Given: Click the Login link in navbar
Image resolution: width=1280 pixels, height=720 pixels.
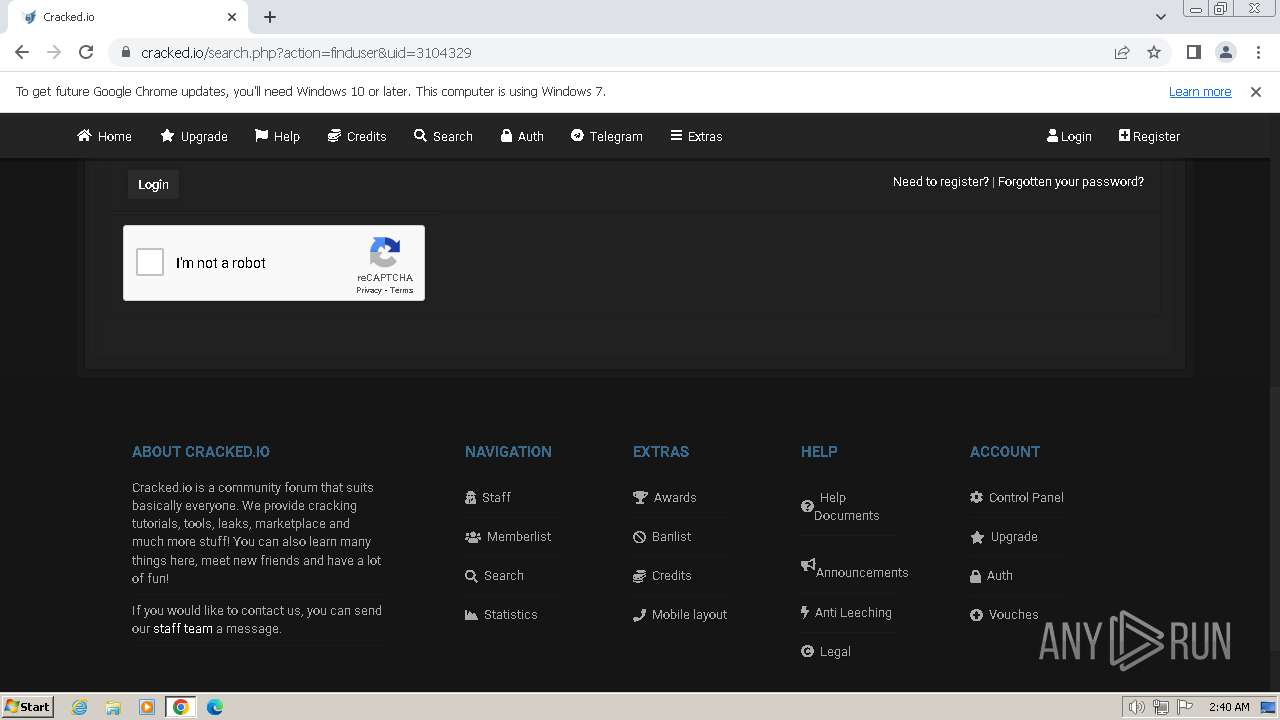Looking at the screenshot, I should click(x=1069, y=136).
